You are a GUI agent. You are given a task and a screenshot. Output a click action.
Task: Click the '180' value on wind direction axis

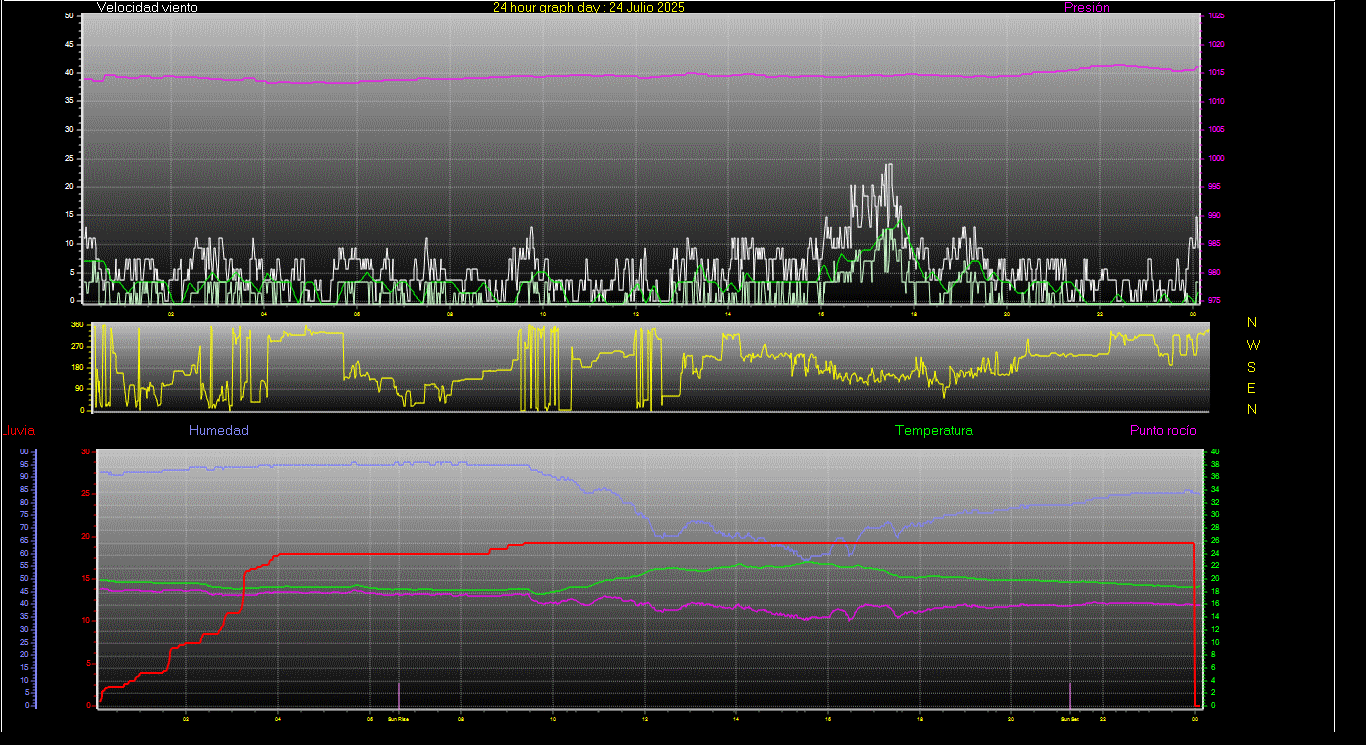point(78,367)
